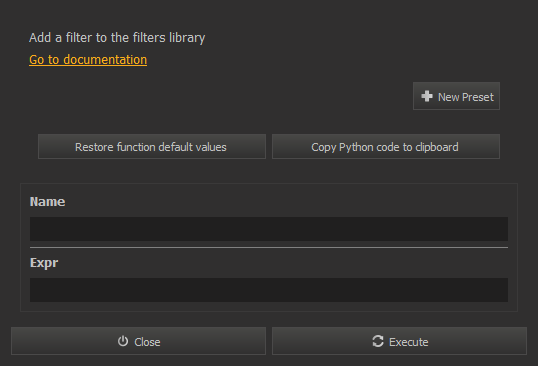Click the power icon beside Close
The height and width of the screenshot is (366, 538).
pyautogui.click(x=123, y=341)
